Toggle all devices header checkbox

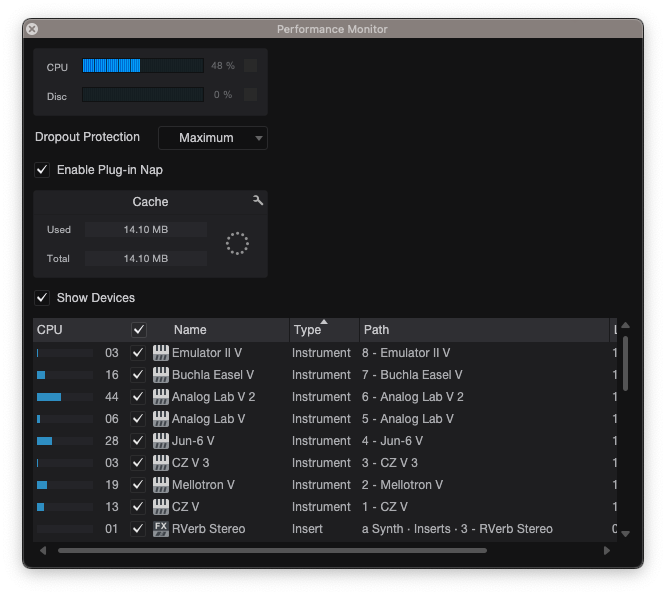point(139,330)
